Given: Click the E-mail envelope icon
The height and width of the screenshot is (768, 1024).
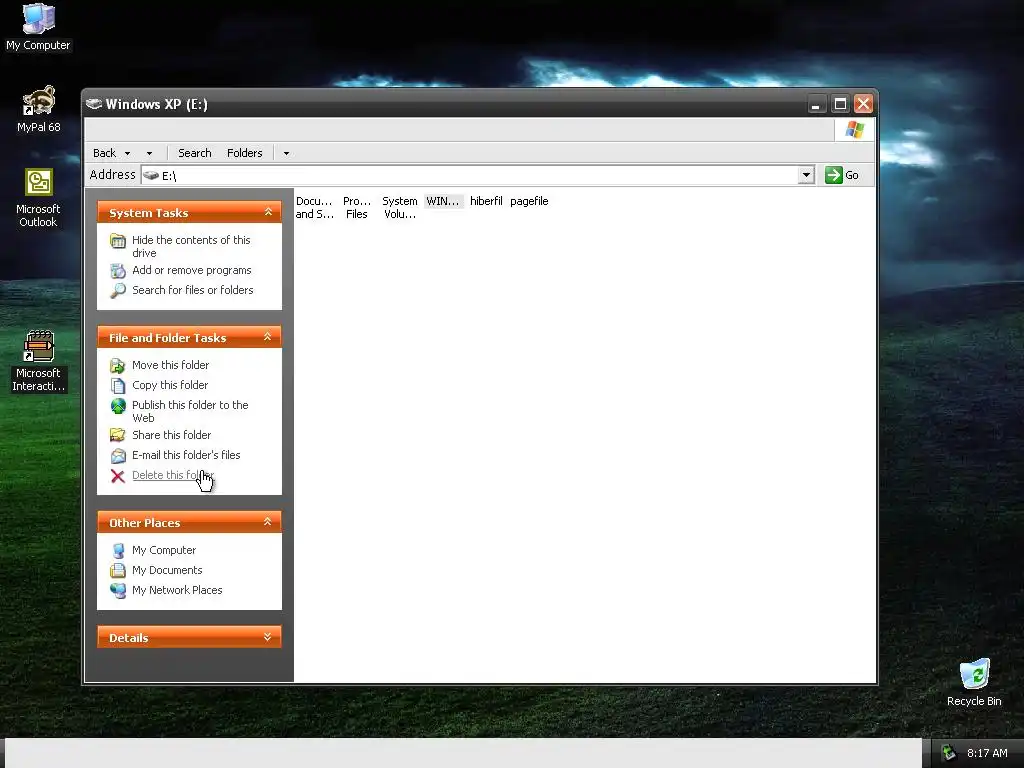Looking at the screenshot, I should click(x=118, y=456).
